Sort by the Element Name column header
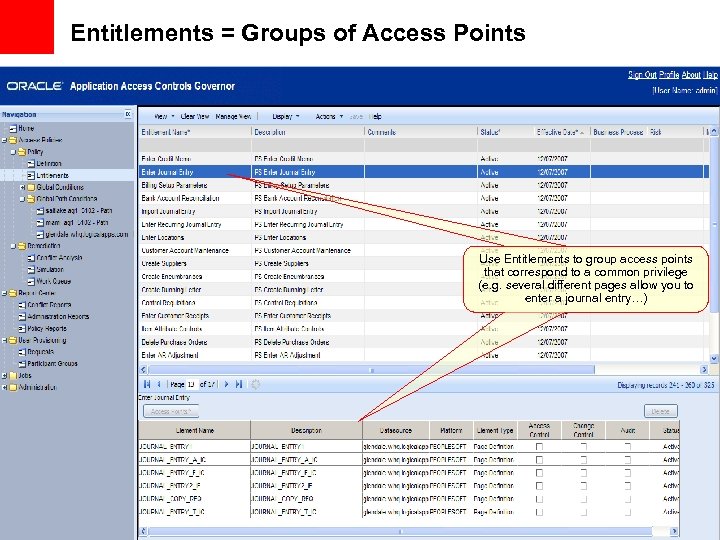The height and width of the screenshot is (540, 720). (195, 431)
